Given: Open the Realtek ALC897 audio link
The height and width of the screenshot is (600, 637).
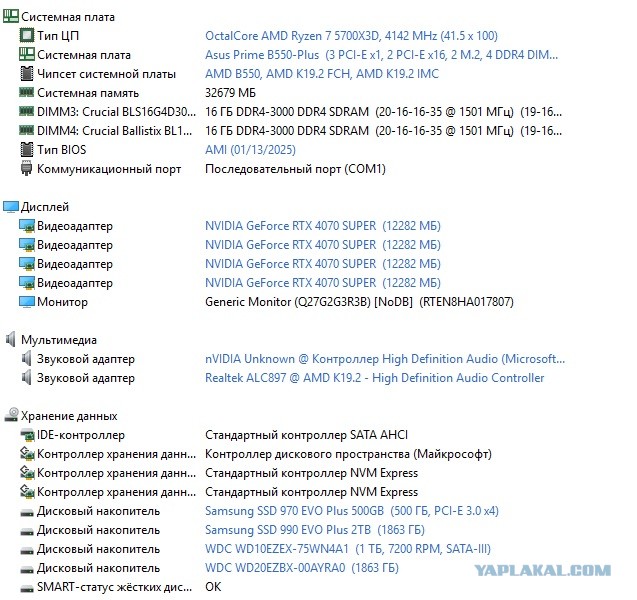Looking at the screenshot, I should coord(374,378).
